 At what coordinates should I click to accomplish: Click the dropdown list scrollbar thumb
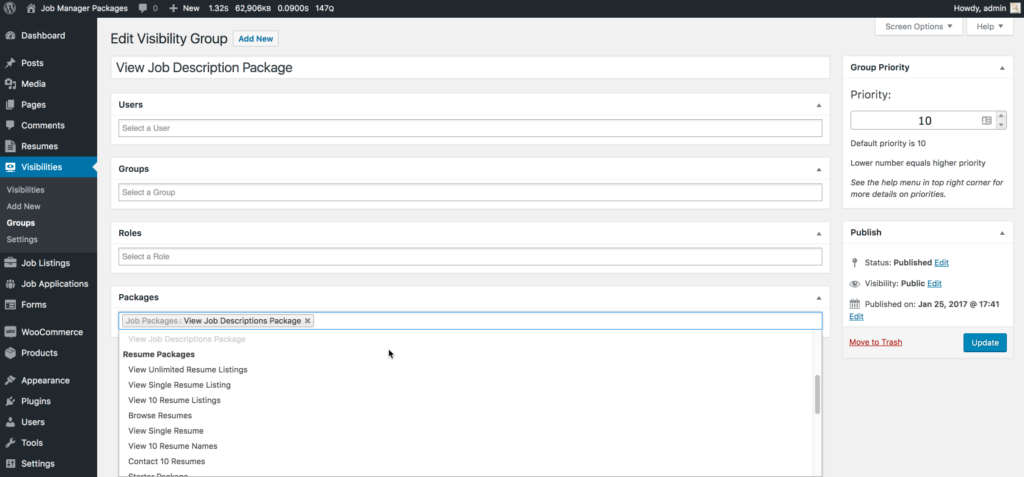pyautogui.click(x=817, y=395)
